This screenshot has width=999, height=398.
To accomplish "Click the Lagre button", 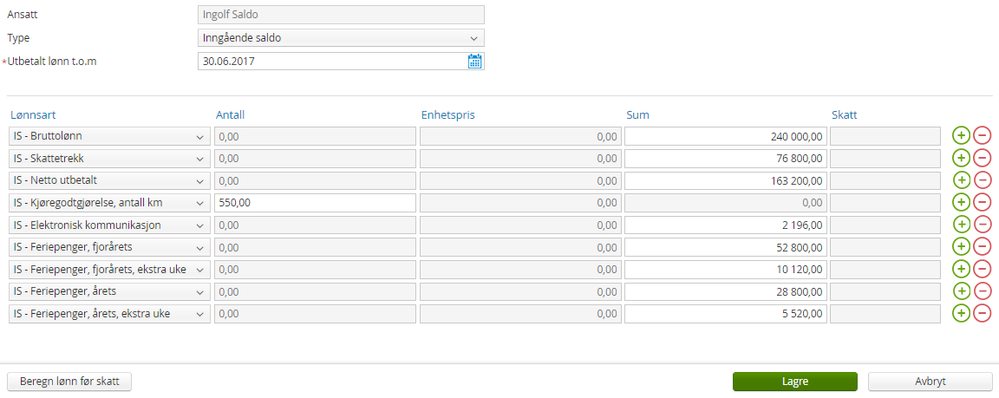I will pos(795,381).
